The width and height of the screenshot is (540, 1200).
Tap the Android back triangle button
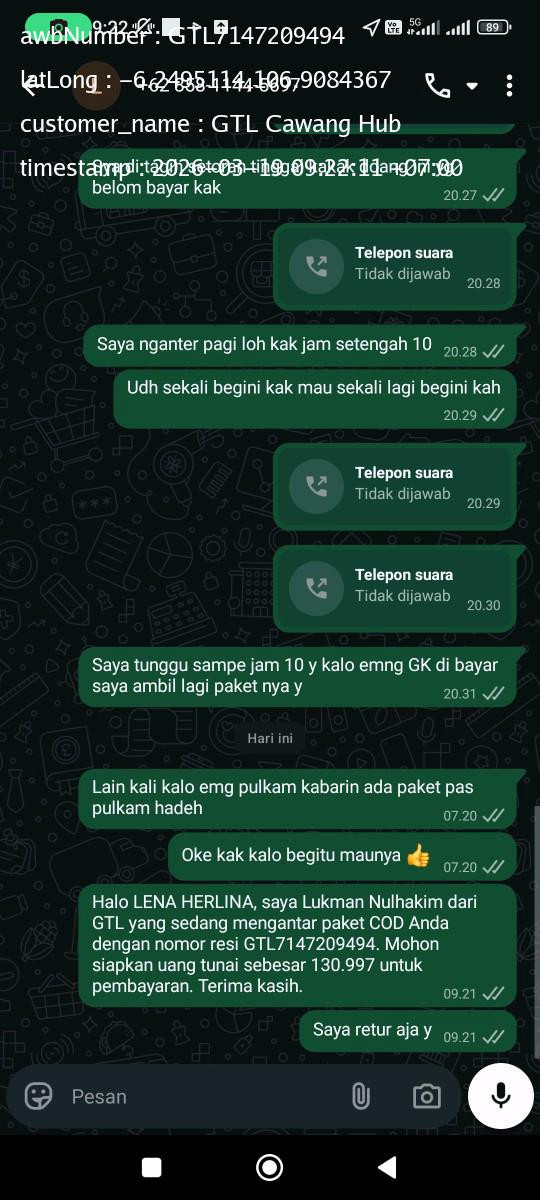(x=386, y=1167)
